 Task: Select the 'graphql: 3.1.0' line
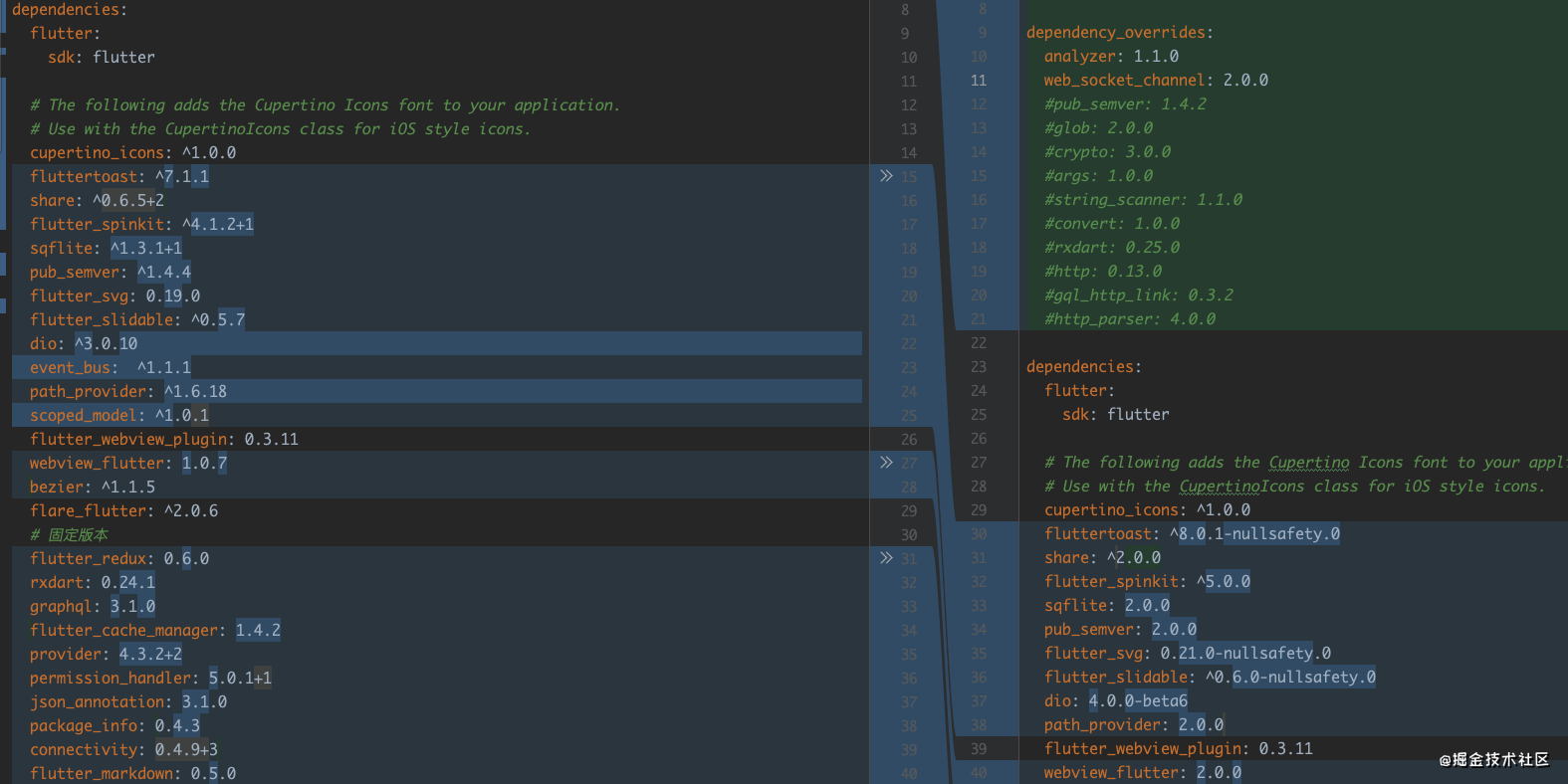[93, 606]
